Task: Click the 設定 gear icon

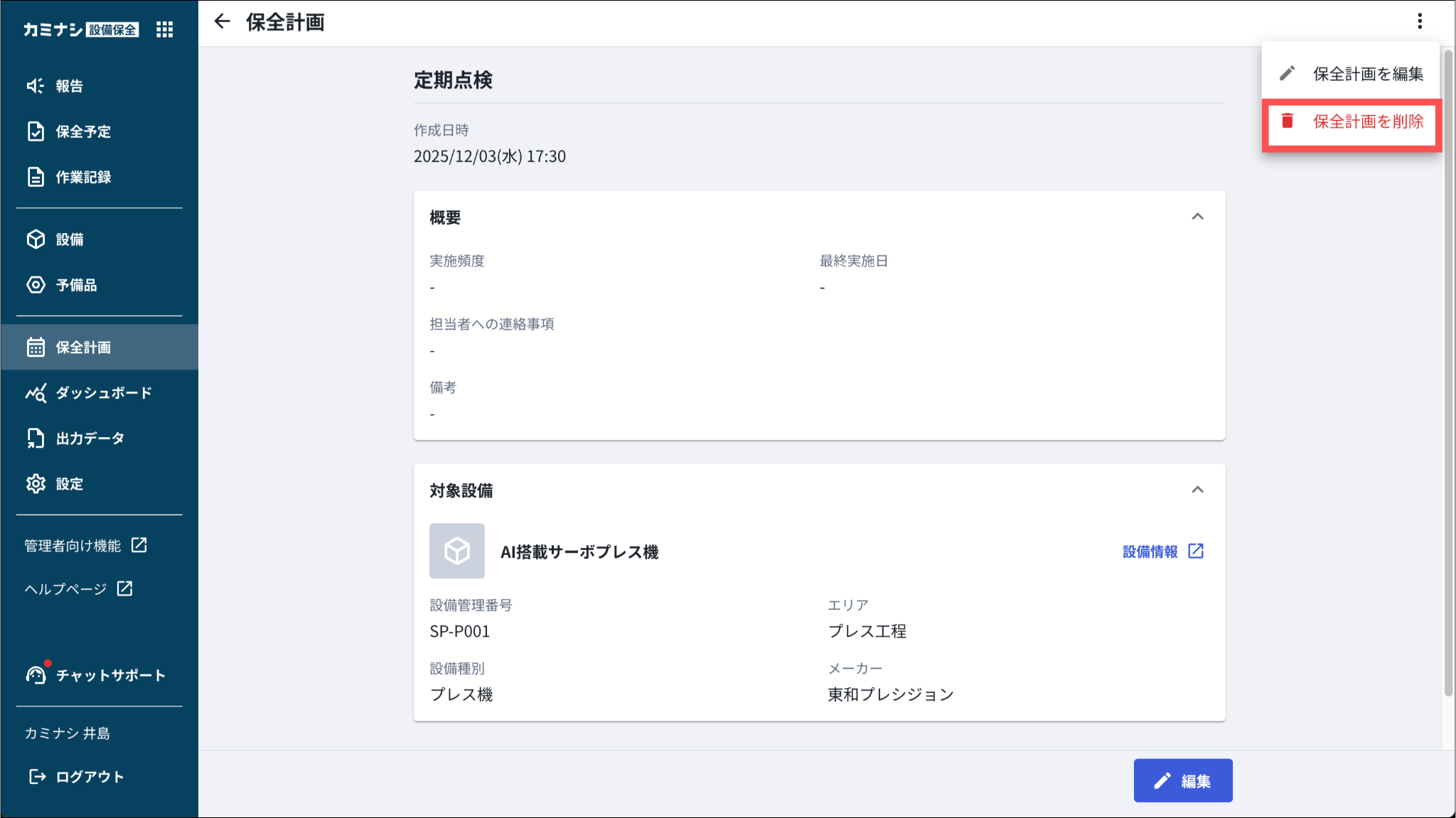Action: pos(36,484)
